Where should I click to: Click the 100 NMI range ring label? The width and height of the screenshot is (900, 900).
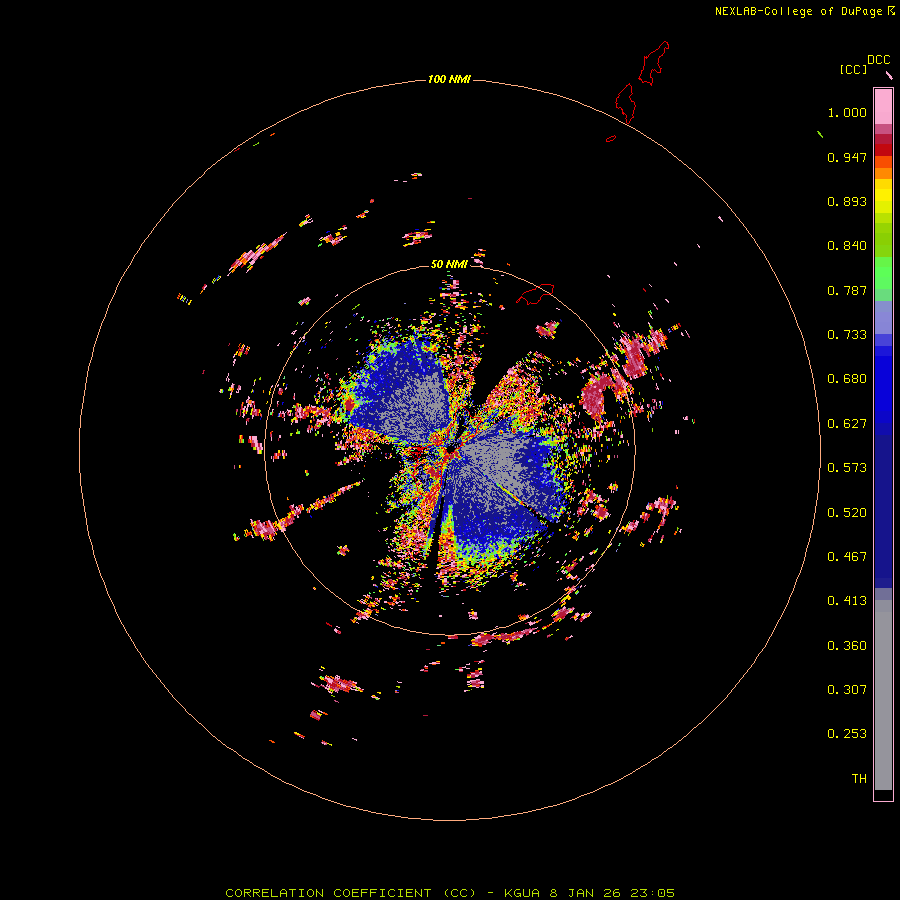point(449,79)
